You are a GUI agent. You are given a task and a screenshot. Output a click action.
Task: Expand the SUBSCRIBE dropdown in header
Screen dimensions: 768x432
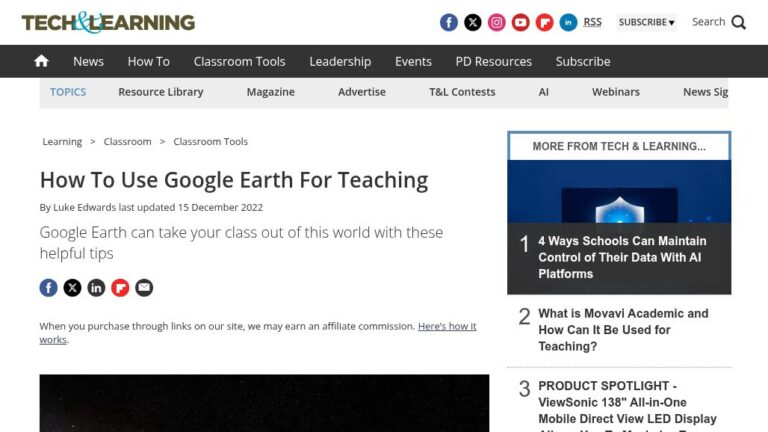click(x=647, y=22)
